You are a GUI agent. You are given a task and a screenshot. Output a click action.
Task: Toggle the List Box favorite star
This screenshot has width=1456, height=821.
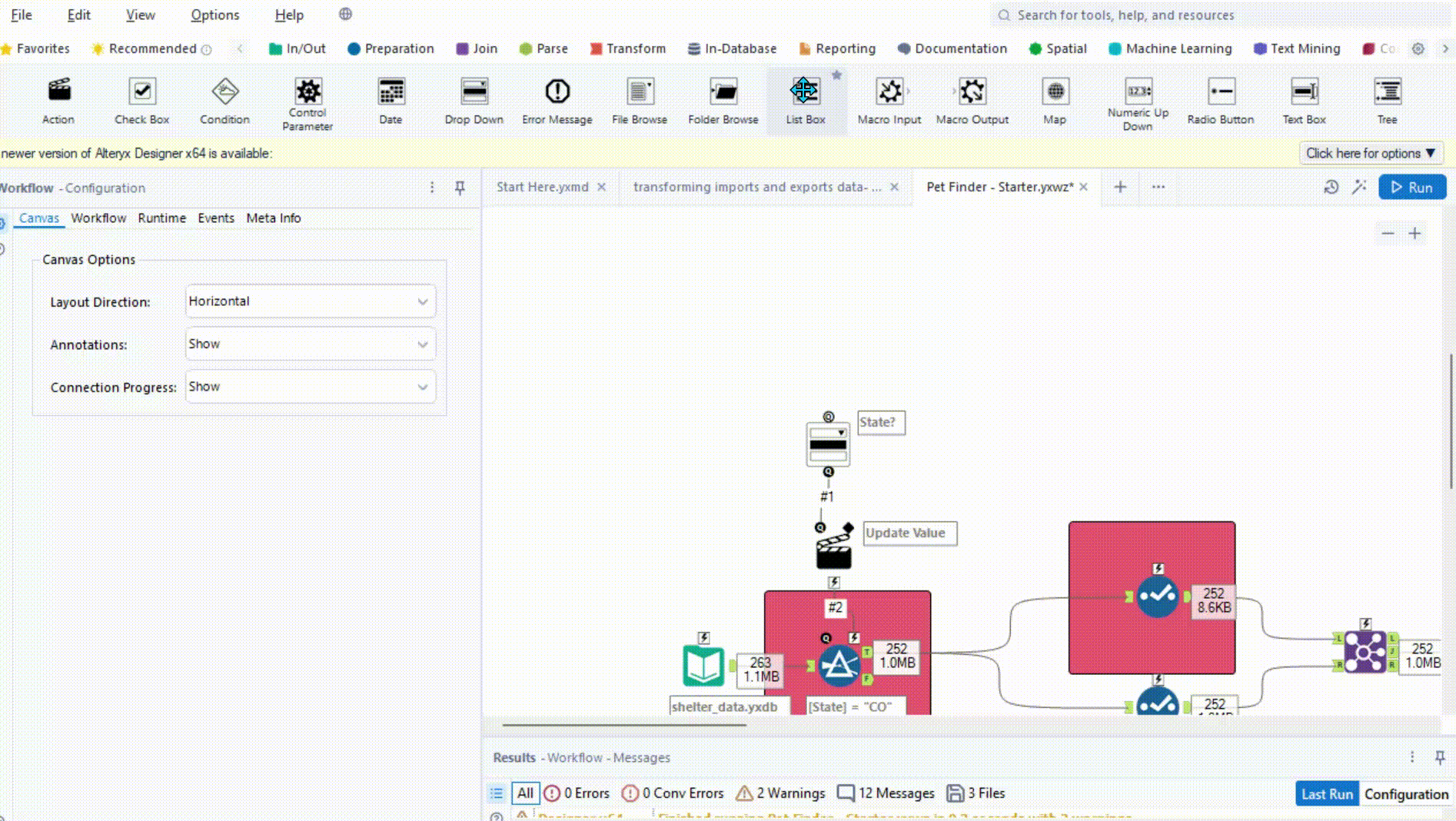(x=837, y=75)
